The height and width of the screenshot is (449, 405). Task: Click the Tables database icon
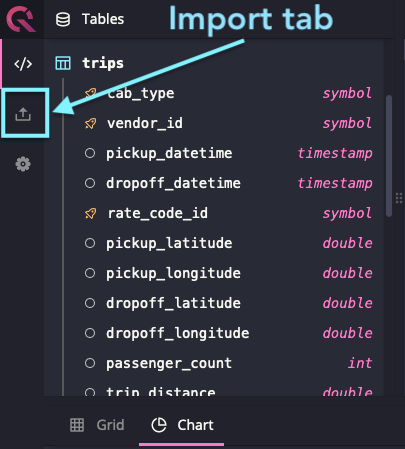63,19
